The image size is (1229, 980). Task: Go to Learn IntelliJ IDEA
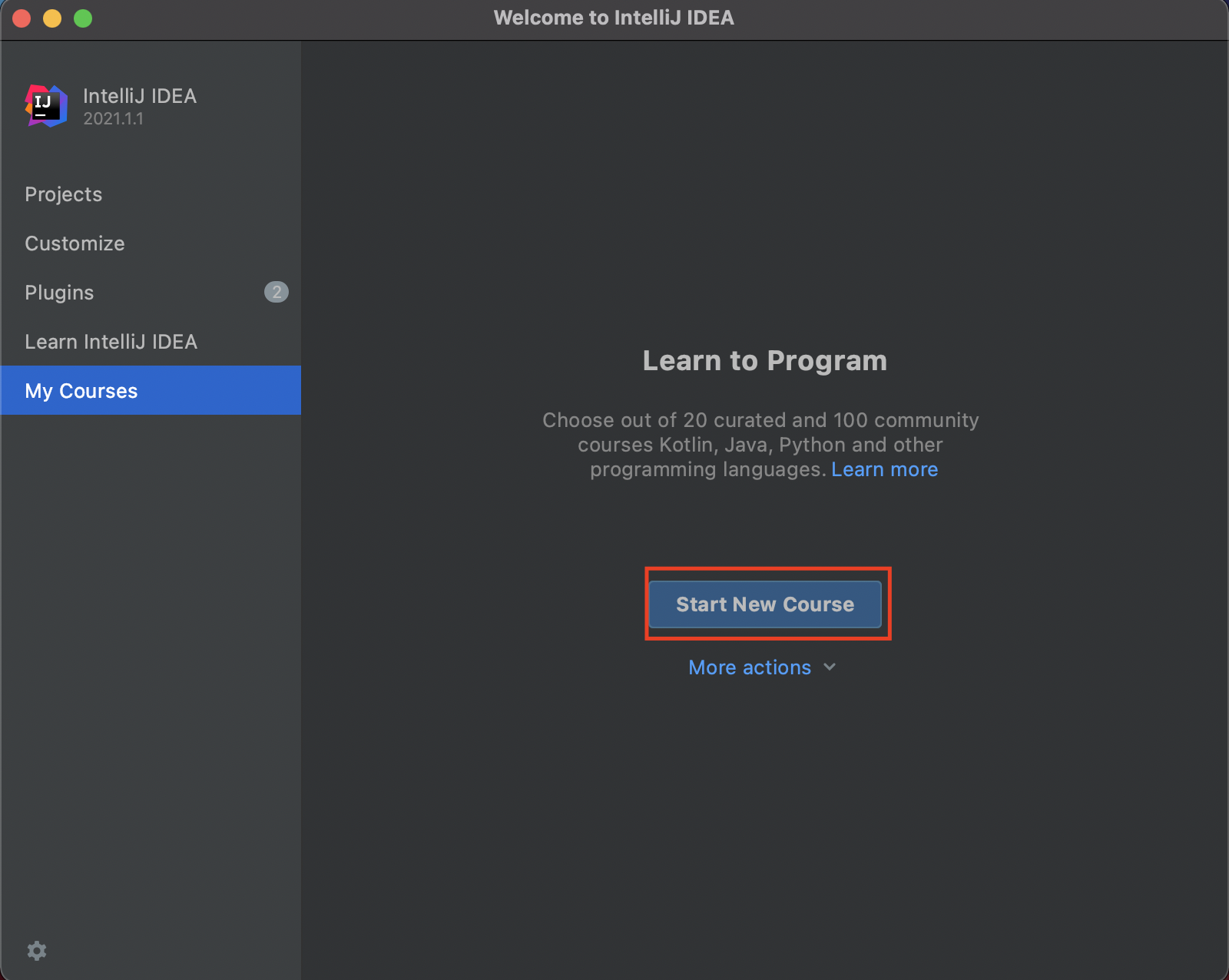151,342
